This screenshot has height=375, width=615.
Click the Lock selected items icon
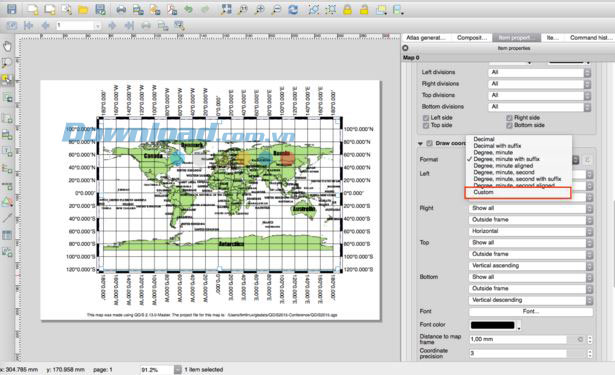347,9
